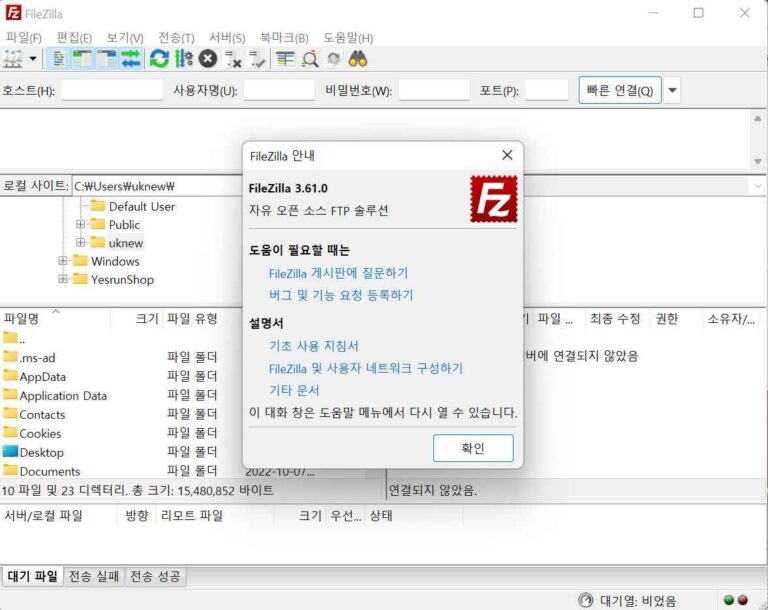
Task: Open the Site Manager icon
Action: [x=13, y=59]
